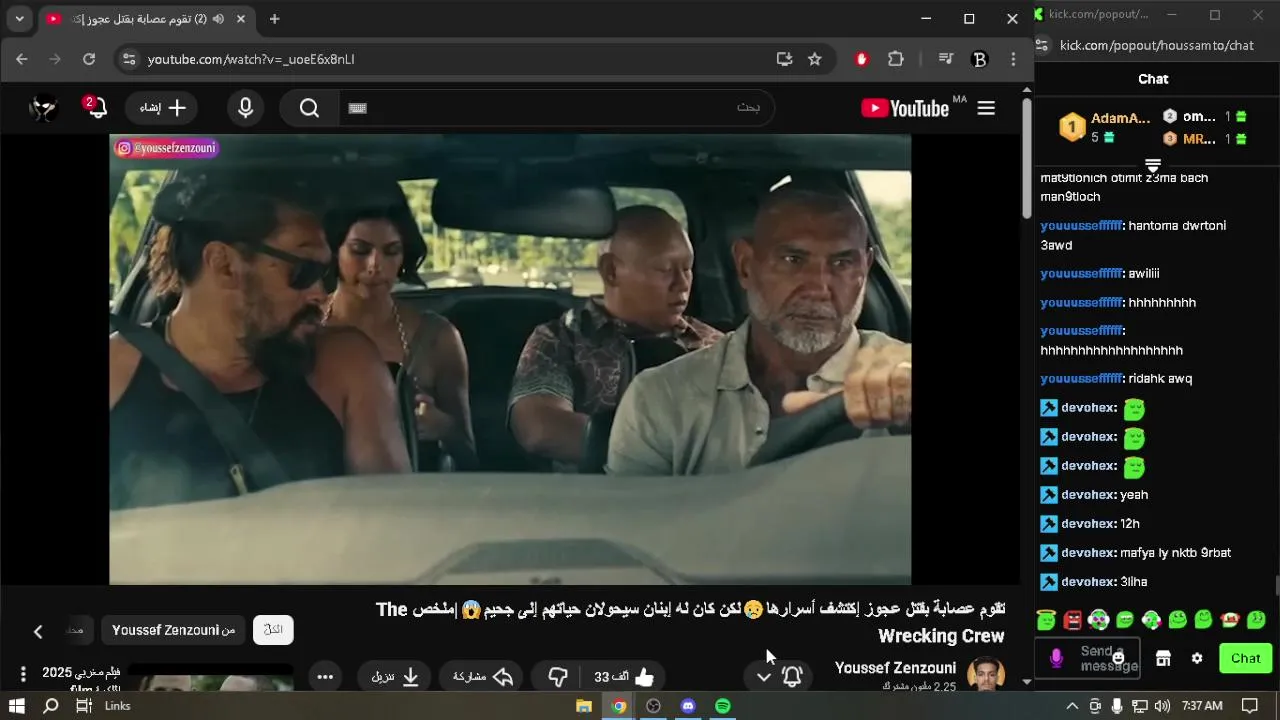Expand notification options chevron beside bell

[x=764, y=677]
